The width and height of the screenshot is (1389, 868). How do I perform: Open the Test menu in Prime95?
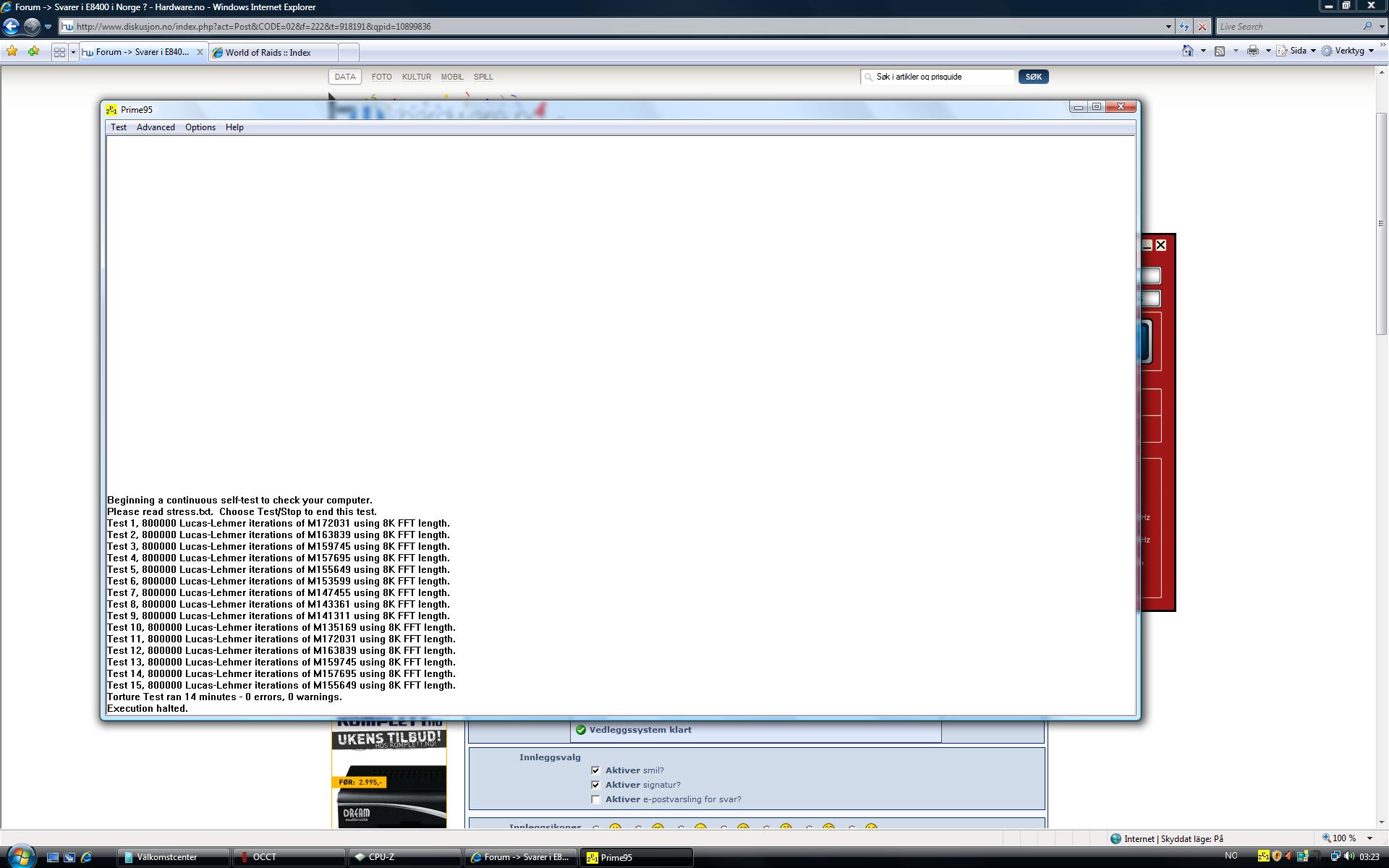[x=119, y=127]
